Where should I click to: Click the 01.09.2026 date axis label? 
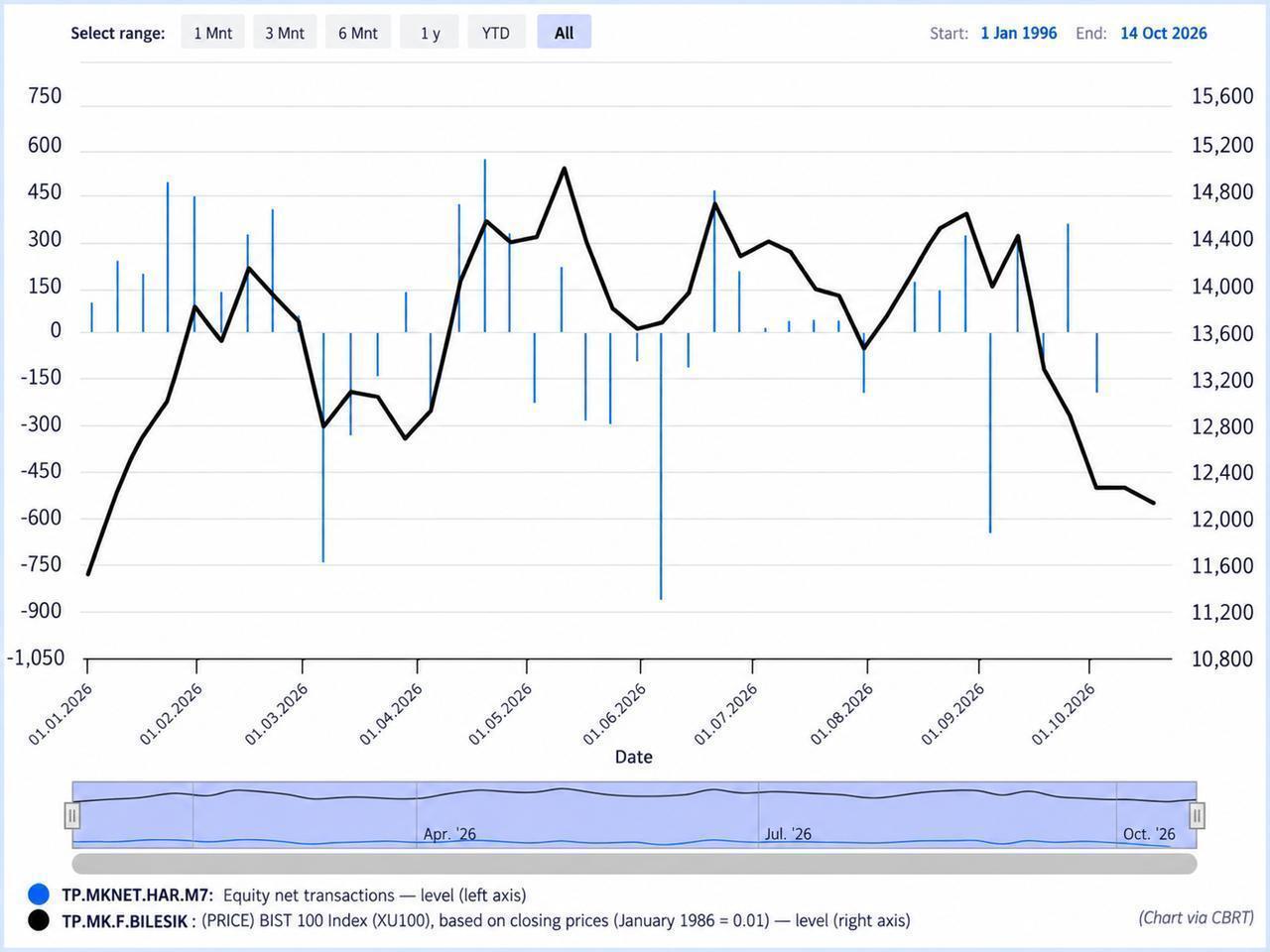(952, 714)
